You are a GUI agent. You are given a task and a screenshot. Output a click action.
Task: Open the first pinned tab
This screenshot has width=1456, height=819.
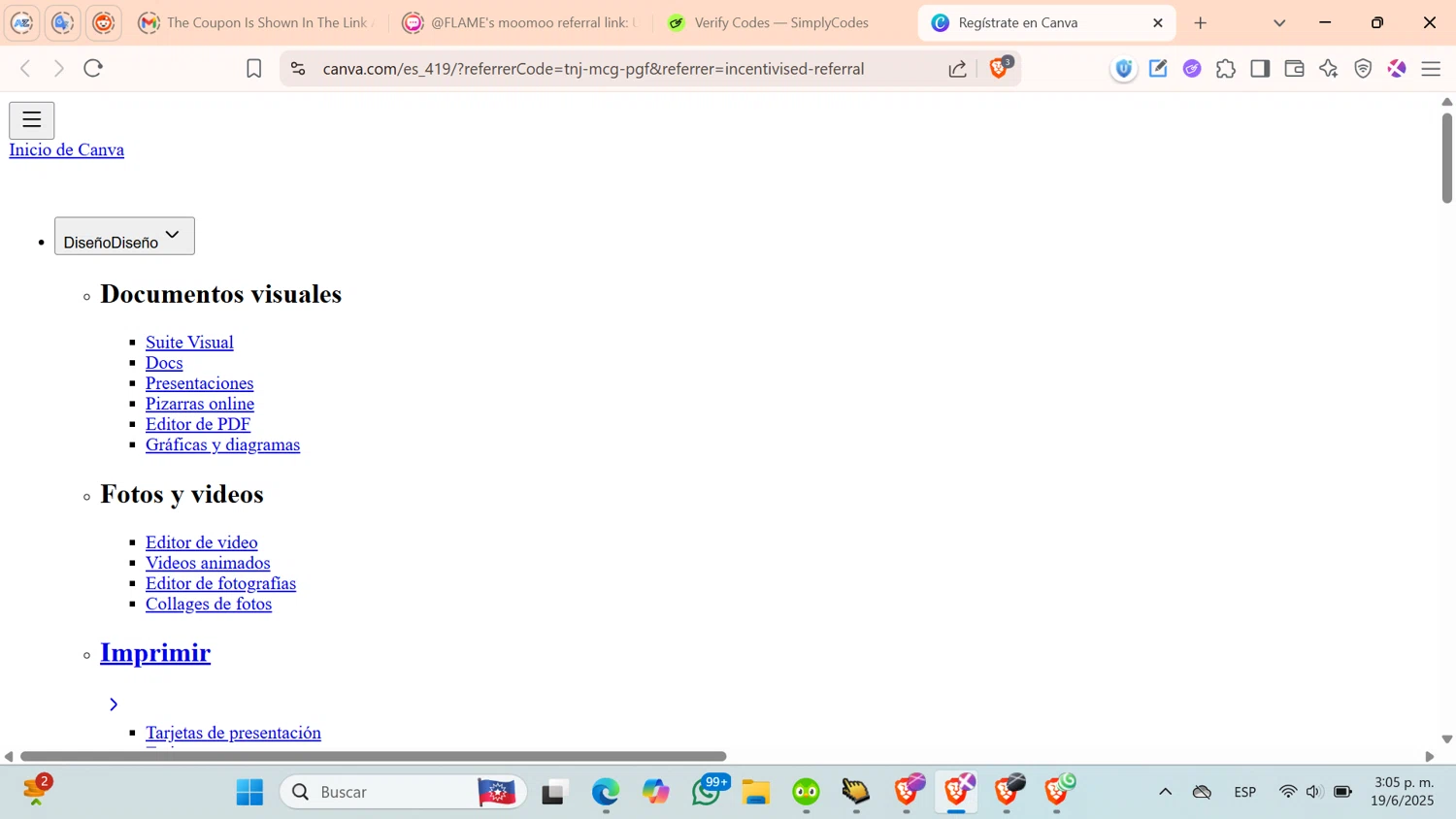point(22,22)
